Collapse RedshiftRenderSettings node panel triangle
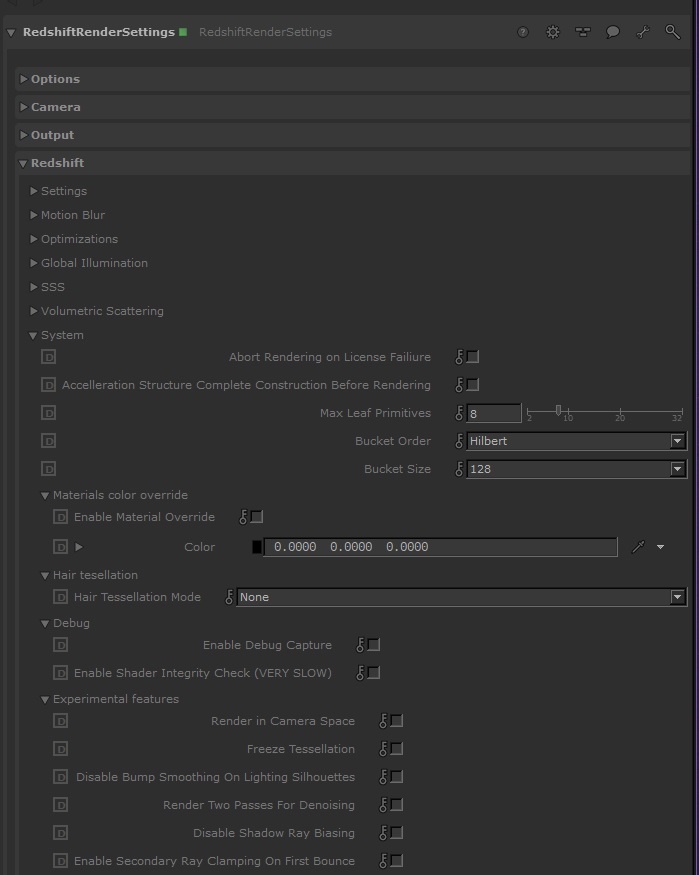Image resolution: width=699 pixels, height=875 pixels. [x=11, y=33]
